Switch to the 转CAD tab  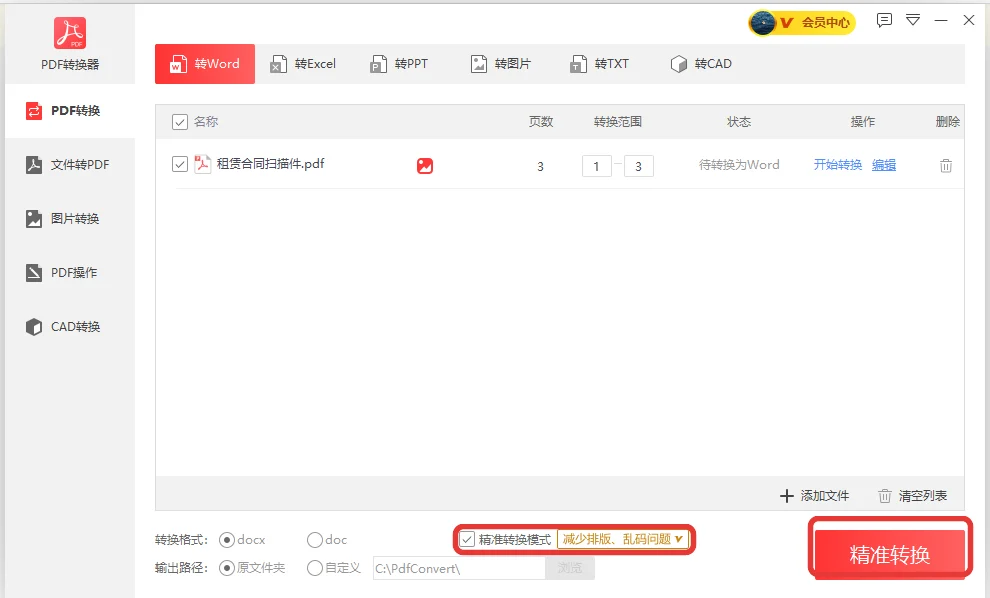click(x=701, y=64)
